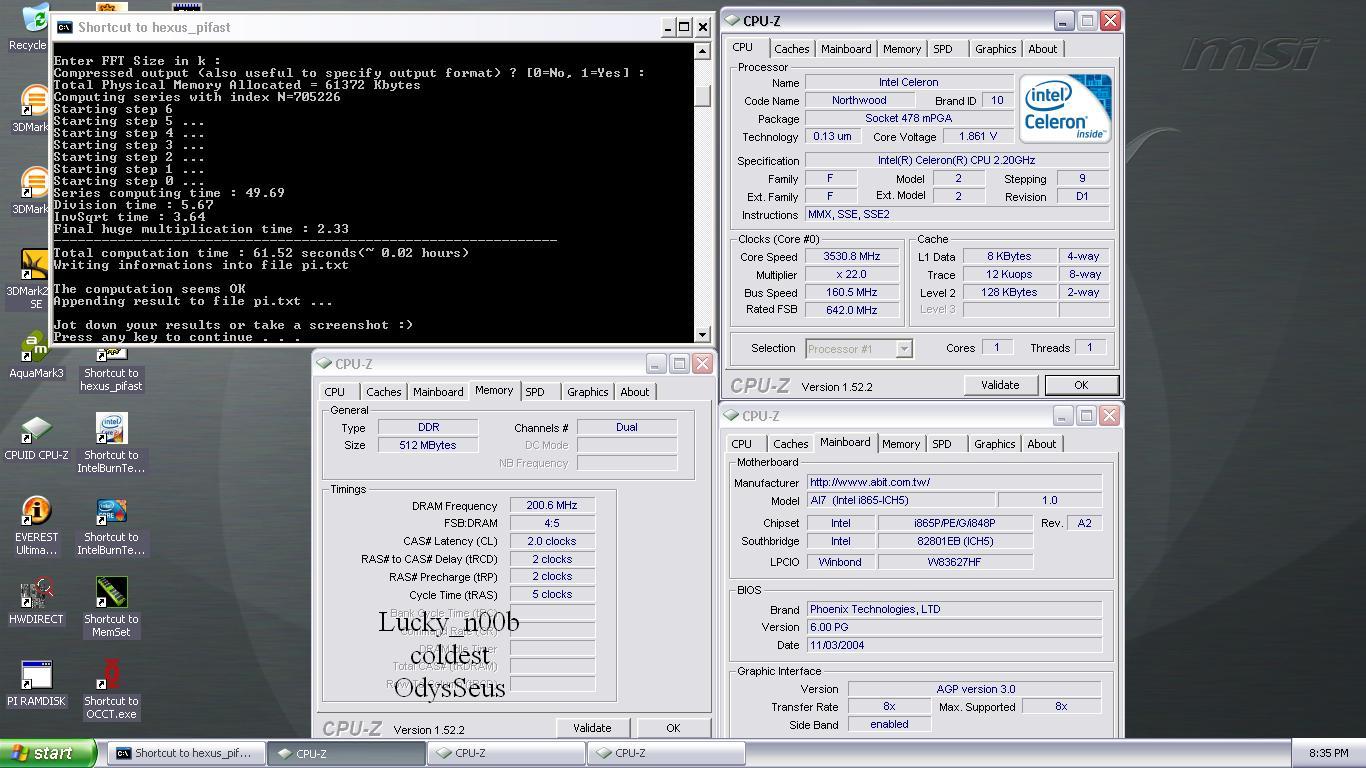Click the Core Speed value 3530.8 MHz
This screenshot has height=768, width=1366.
[851, 257]
